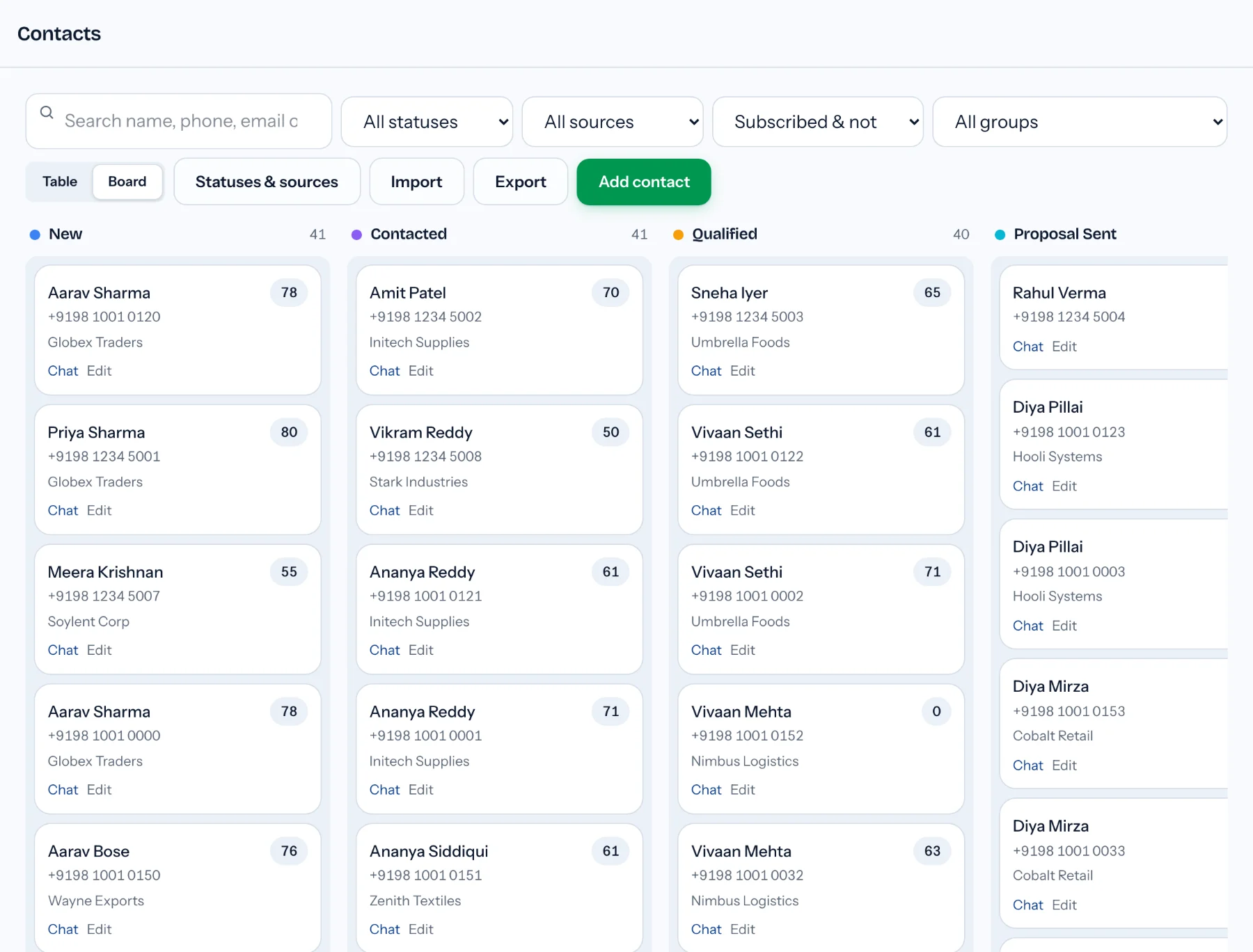Chat with Diya Pillai 0123
Screen dimensions: 1253x952
(1027, 486)
